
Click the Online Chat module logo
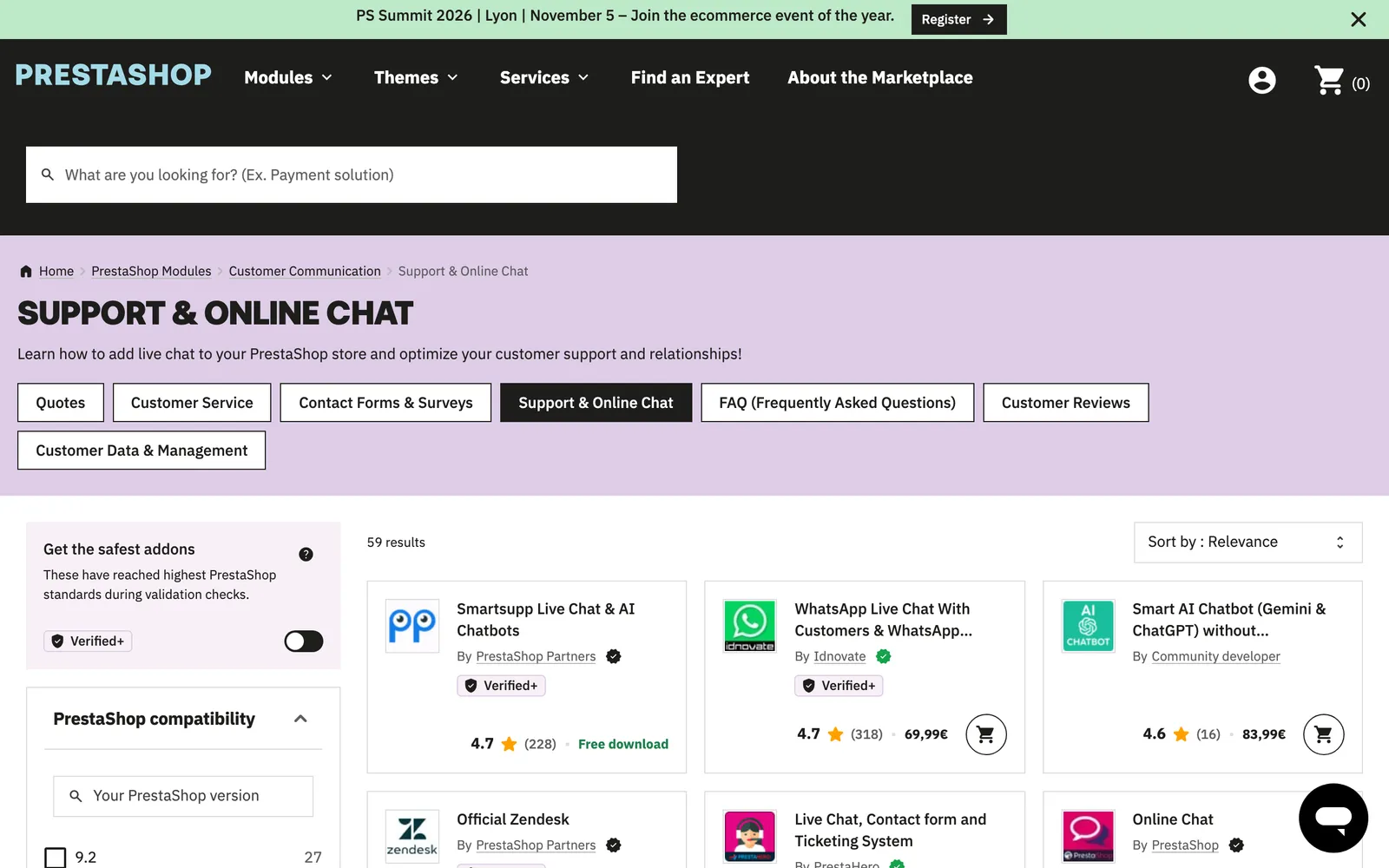pyautogui.click(x=1088, y=836)
